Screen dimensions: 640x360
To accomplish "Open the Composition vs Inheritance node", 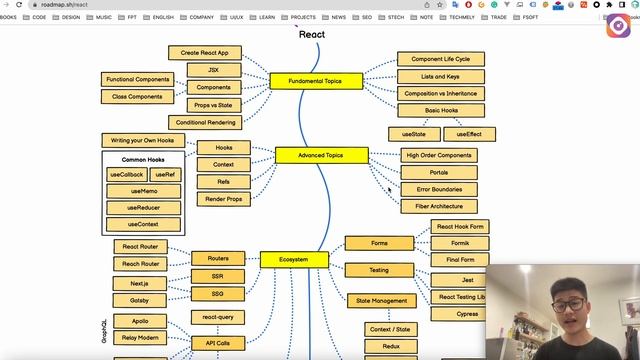I will click(441, 93).
